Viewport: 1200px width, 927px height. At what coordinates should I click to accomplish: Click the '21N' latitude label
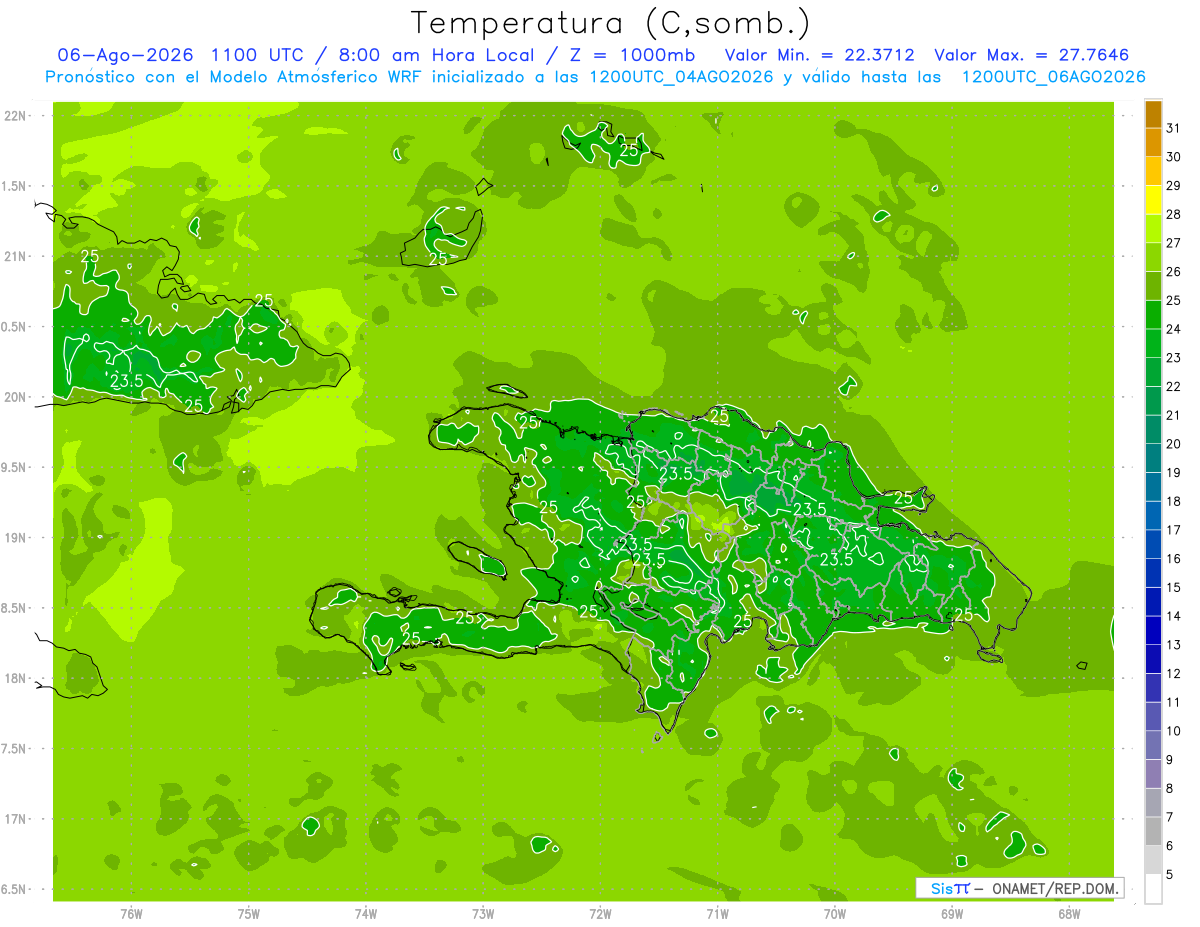(16, 257)
